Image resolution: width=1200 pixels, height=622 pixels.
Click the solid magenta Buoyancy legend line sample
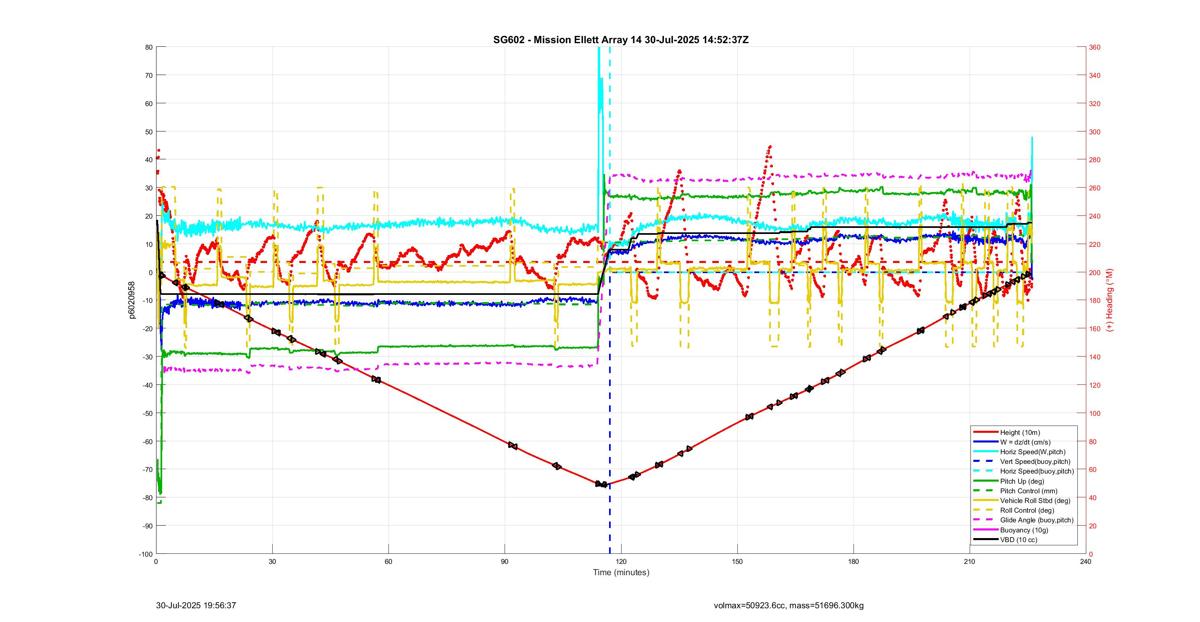[984, 530]
